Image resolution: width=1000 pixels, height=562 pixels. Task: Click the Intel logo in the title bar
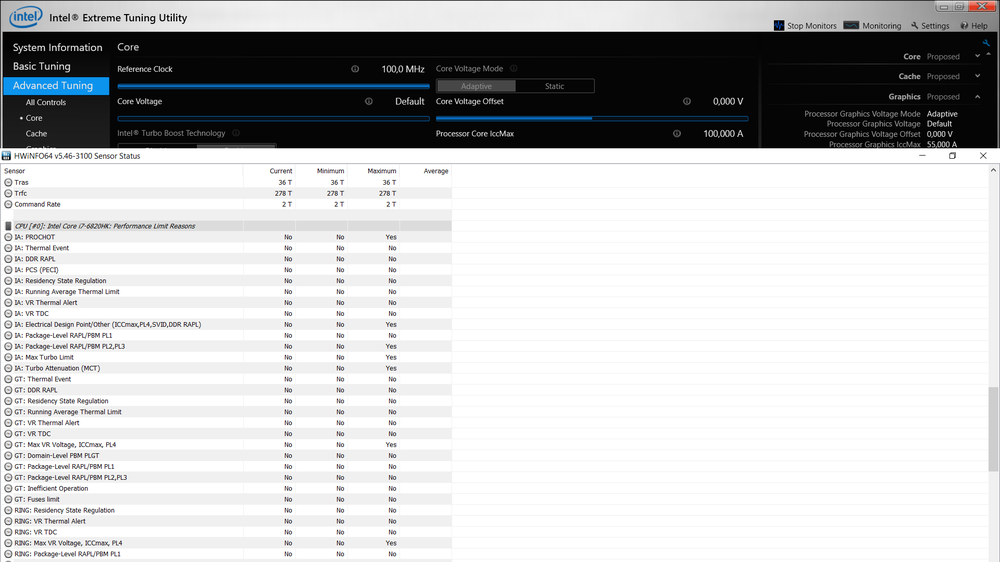25,16
